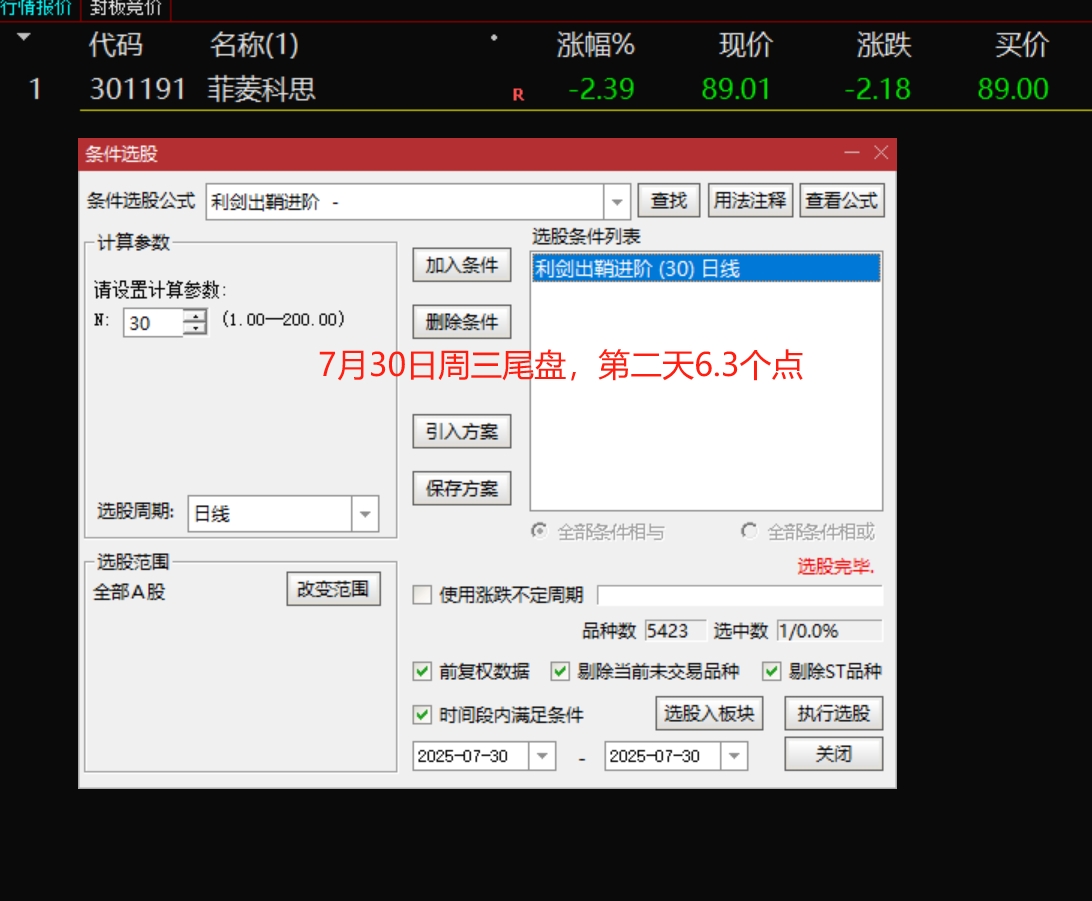The width and height of the screenshot is (1092, 901).
Task: Close the 条件选股 dialog with X
Action: (x=881, y=152)
